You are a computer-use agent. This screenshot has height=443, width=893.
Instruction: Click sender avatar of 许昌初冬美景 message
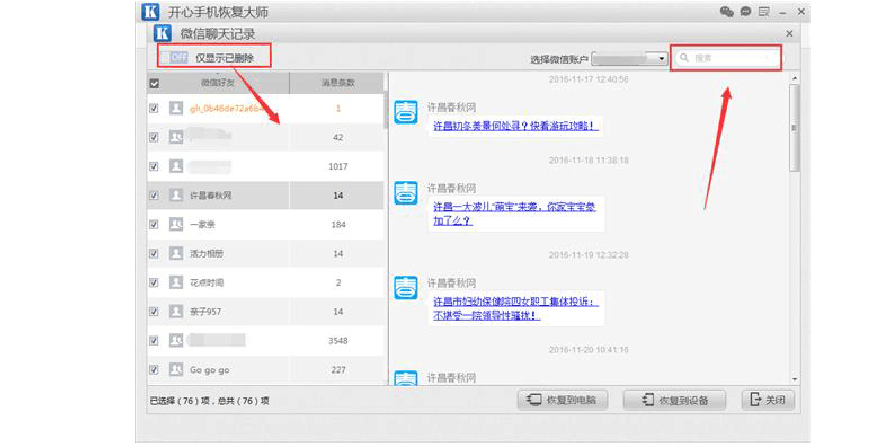coord(406,113)
